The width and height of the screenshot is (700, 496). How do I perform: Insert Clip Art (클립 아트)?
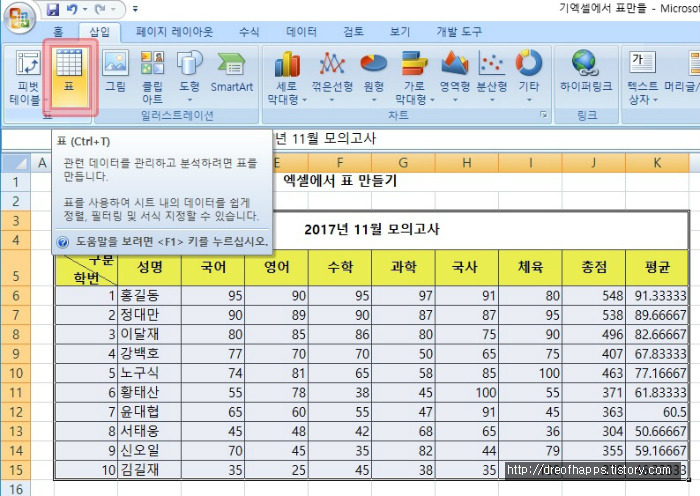(152, 77)
